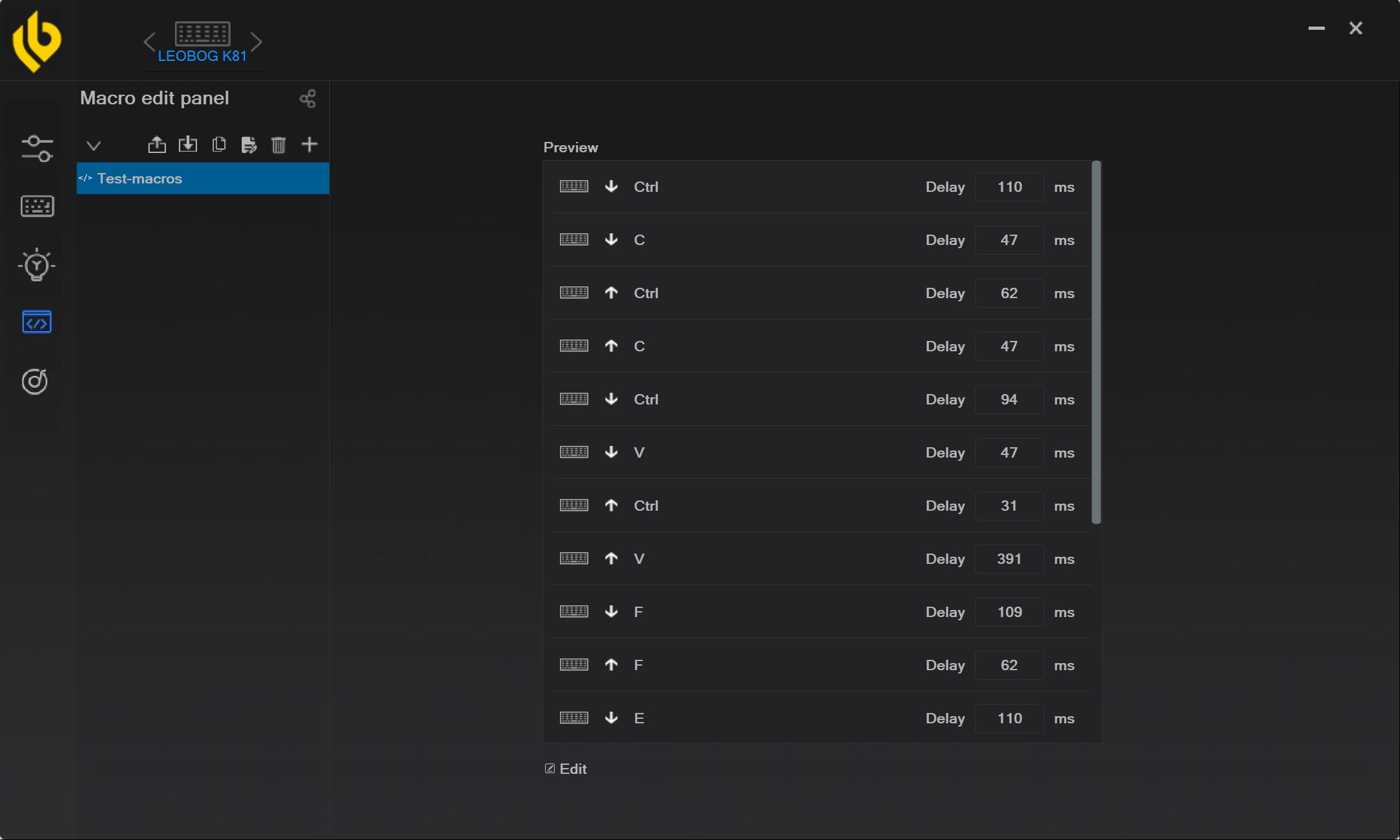Select the 'F' label in the 109 ms row
1400x840 pixels.
point(638,612)
